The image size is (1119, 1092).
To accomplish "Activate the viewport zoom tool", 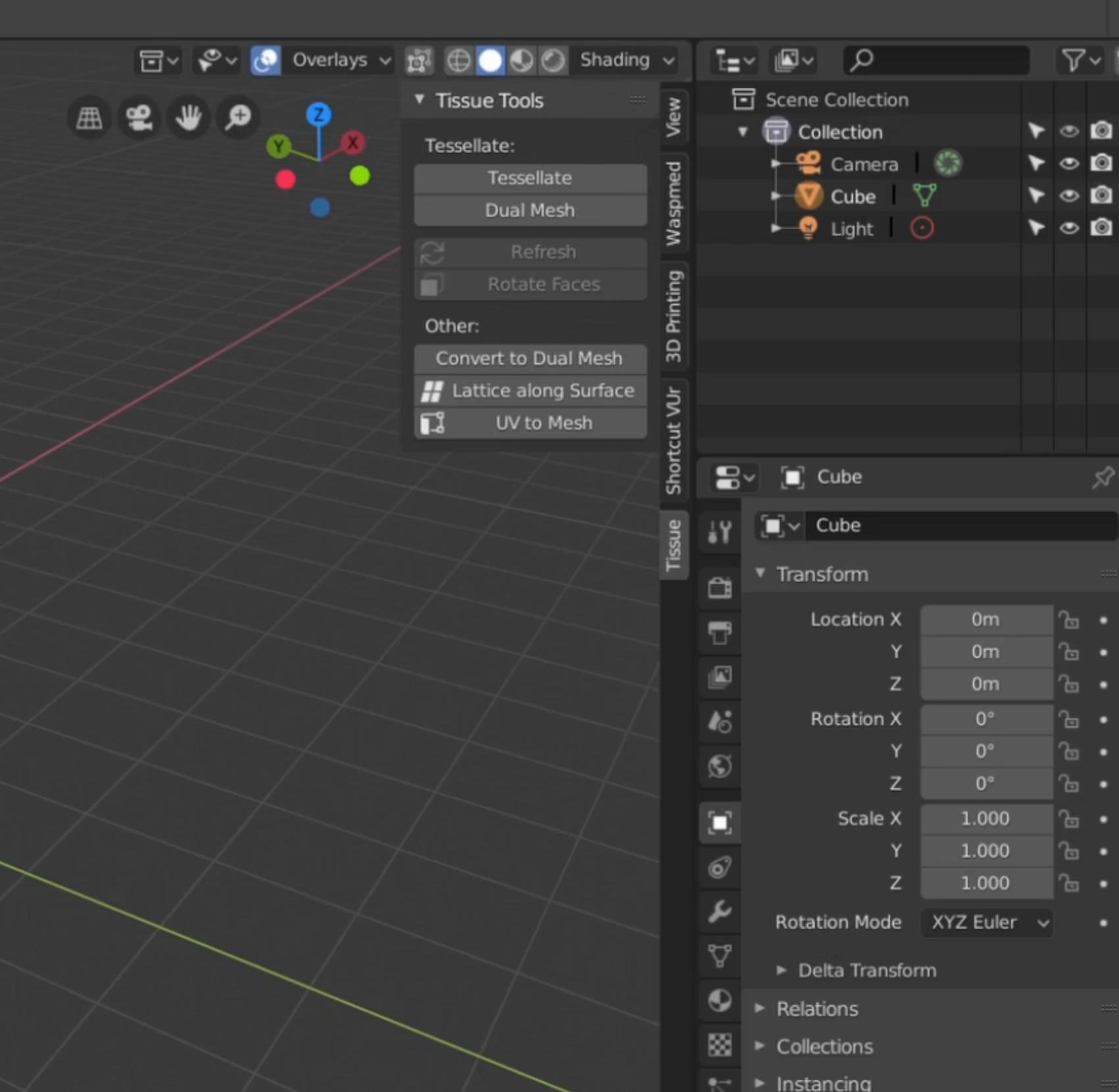I will coord(237,118).
